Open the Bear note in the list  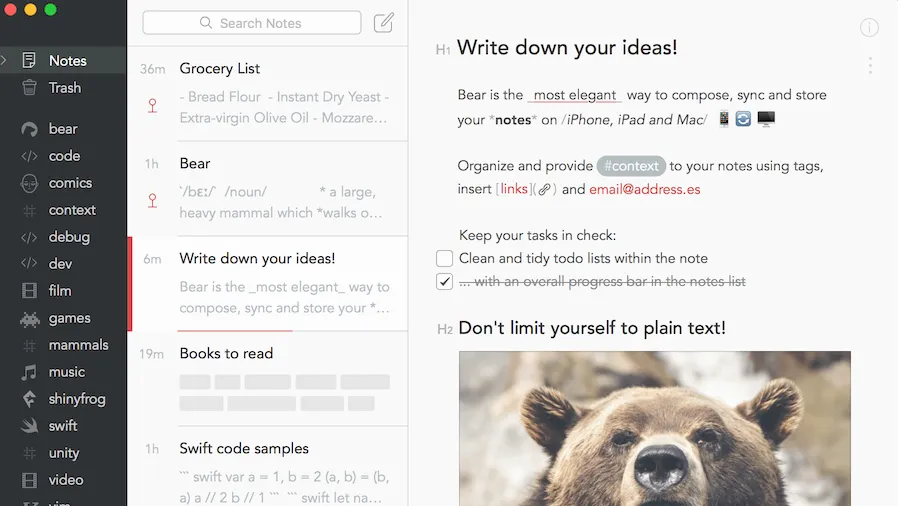pyautogui.click(x=267, y=188)
